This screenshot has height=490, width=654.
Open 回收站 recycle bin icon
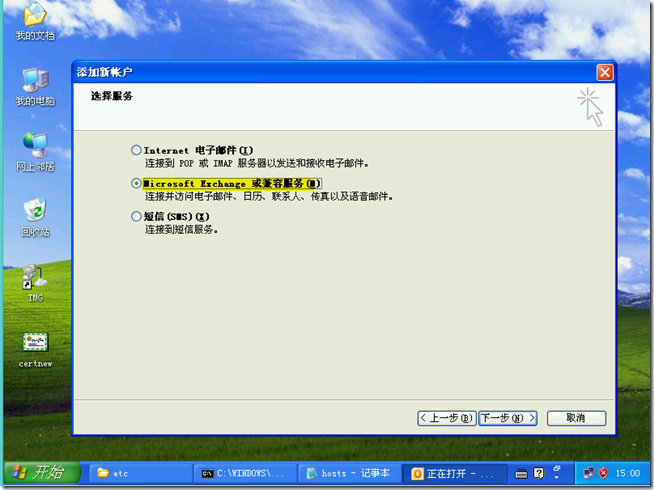[x=35, y=218]
